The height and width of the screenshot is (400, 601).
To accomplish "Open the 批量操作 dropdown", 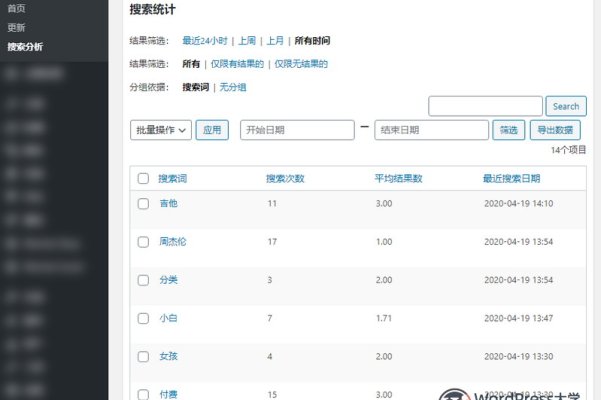I will pos(161,130).
